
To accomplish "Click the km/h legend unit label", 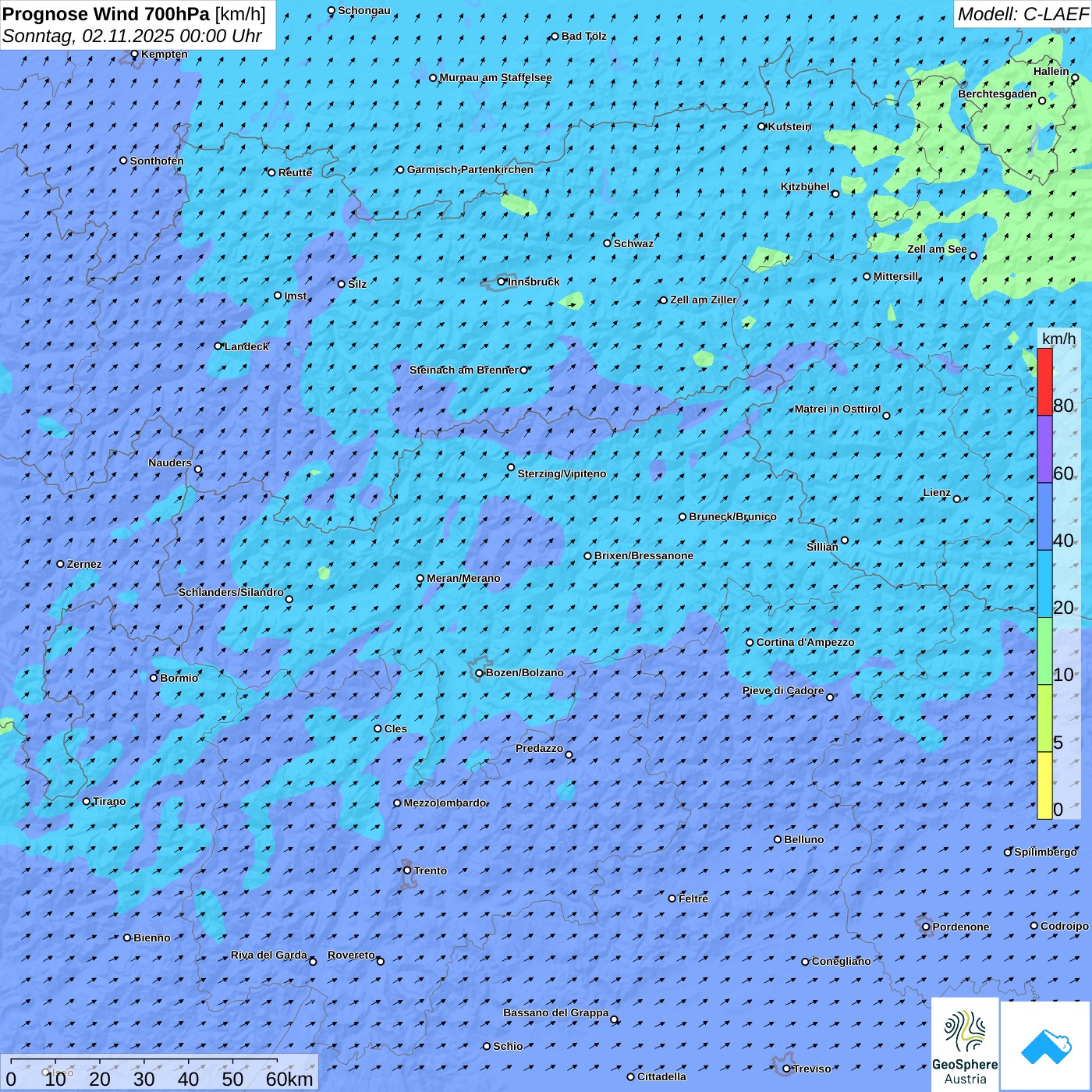I will point(1058,339).
